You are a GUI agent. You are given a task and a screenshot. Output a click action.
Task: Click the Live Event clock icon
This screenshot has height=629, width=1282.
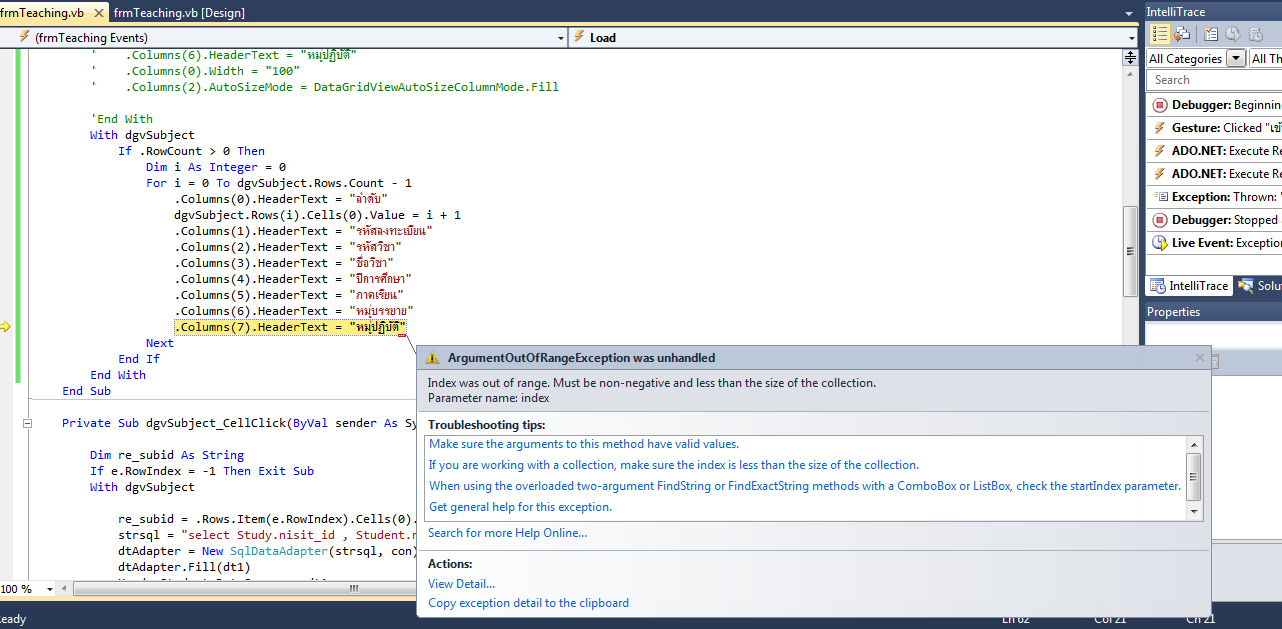click(x=1160, y=243)
